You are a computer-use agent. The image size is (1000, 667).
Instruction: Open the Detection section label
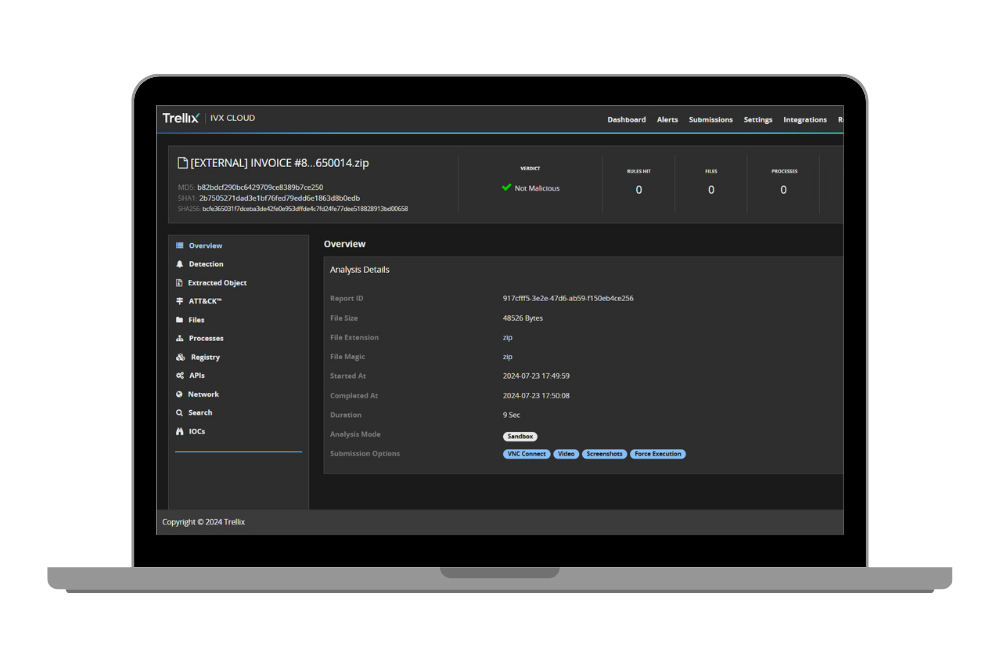pos(206,264)
